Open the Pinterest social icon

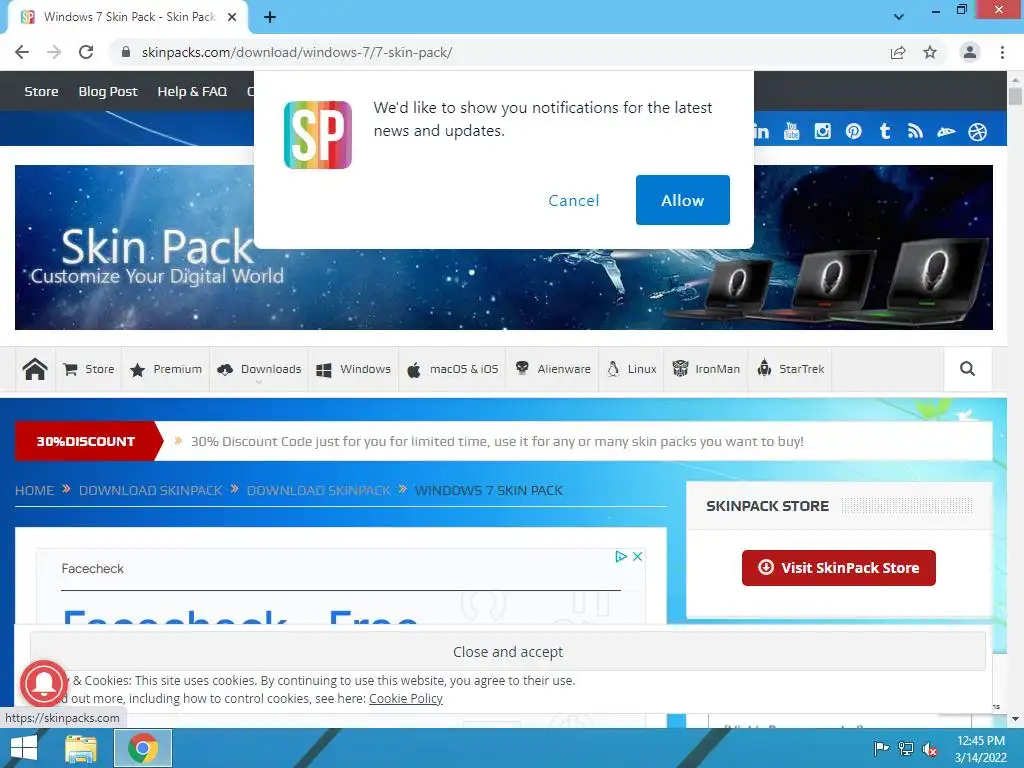(854, 132)
